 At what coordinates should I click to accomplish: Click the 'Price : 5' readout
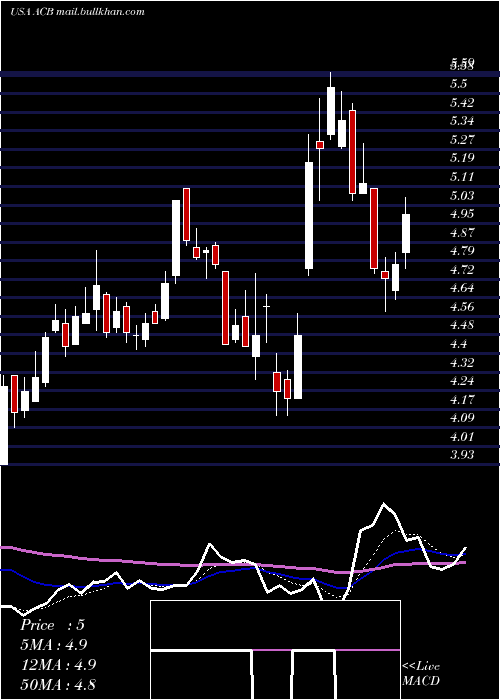(x=52, y=625)
